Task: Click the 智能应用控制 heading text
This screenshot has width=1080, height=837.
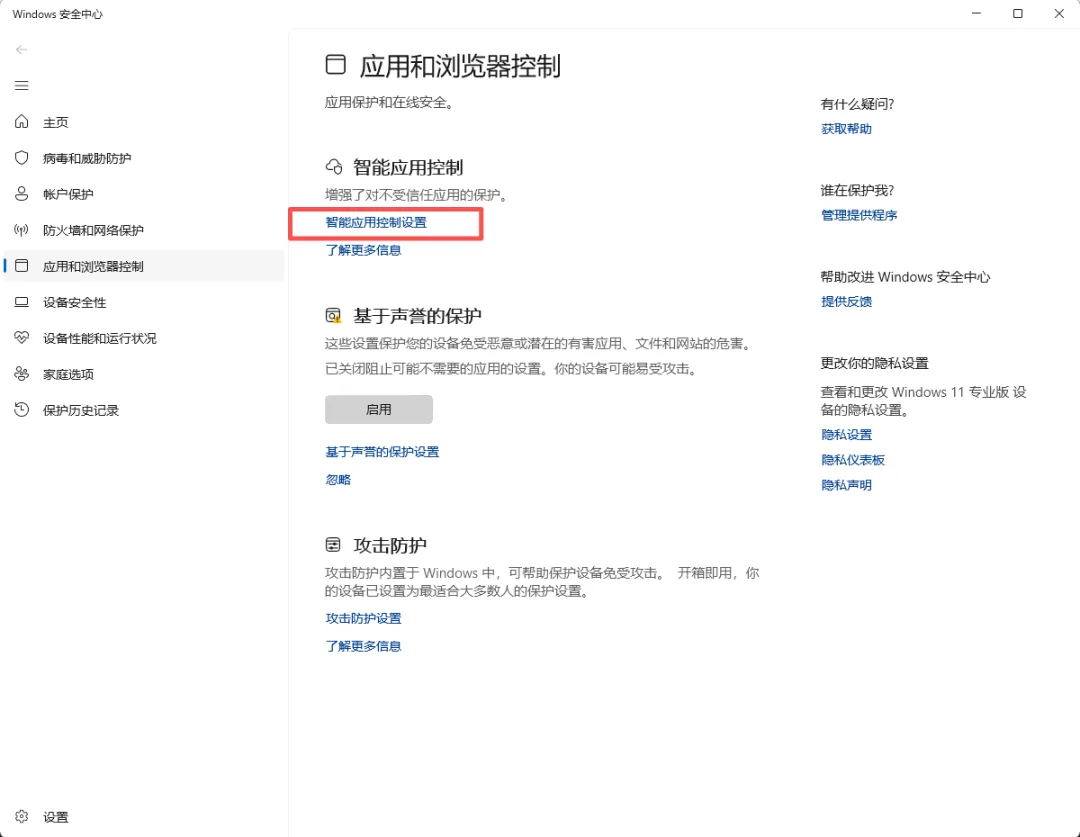Action: [408, 167]
